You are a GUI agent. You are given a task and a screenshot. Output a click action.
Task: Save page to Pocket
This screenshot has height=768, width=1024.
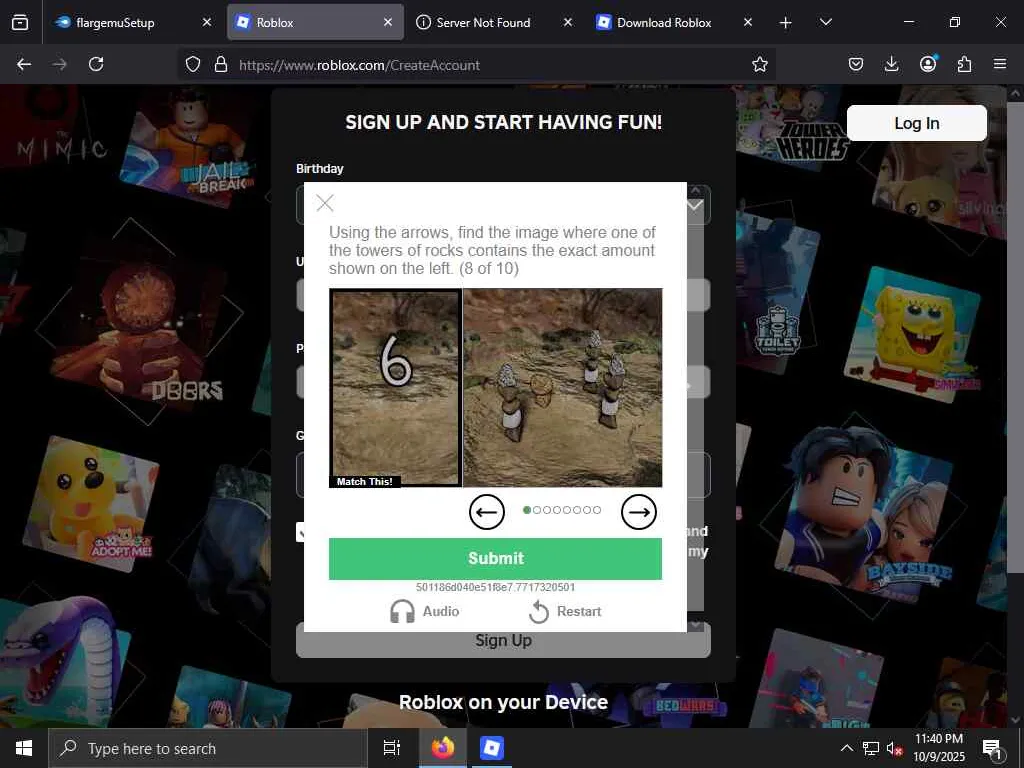point(856,64)
